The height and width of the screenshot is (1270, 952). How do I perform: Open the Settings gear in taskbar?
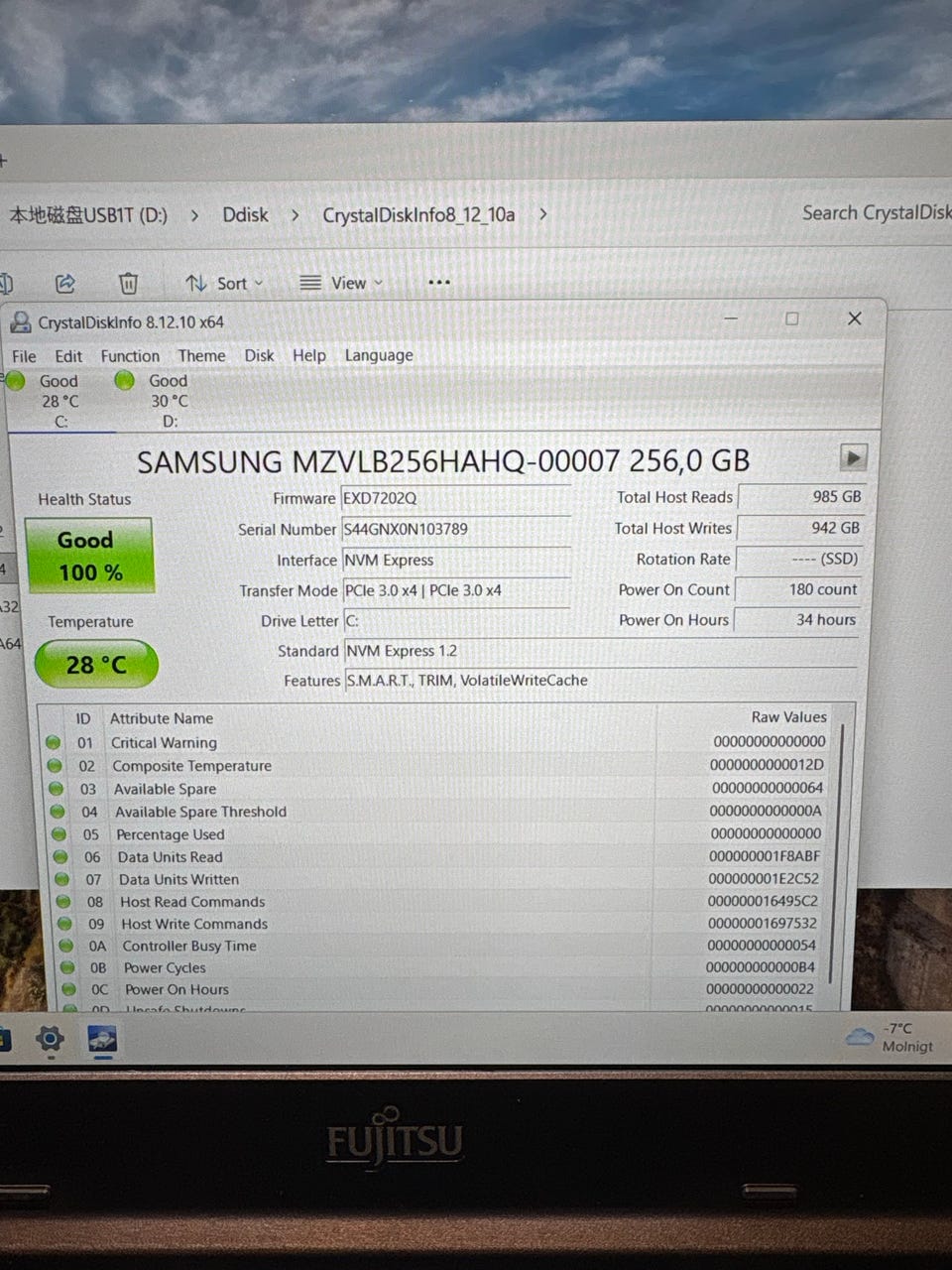tap(49, 1039)
